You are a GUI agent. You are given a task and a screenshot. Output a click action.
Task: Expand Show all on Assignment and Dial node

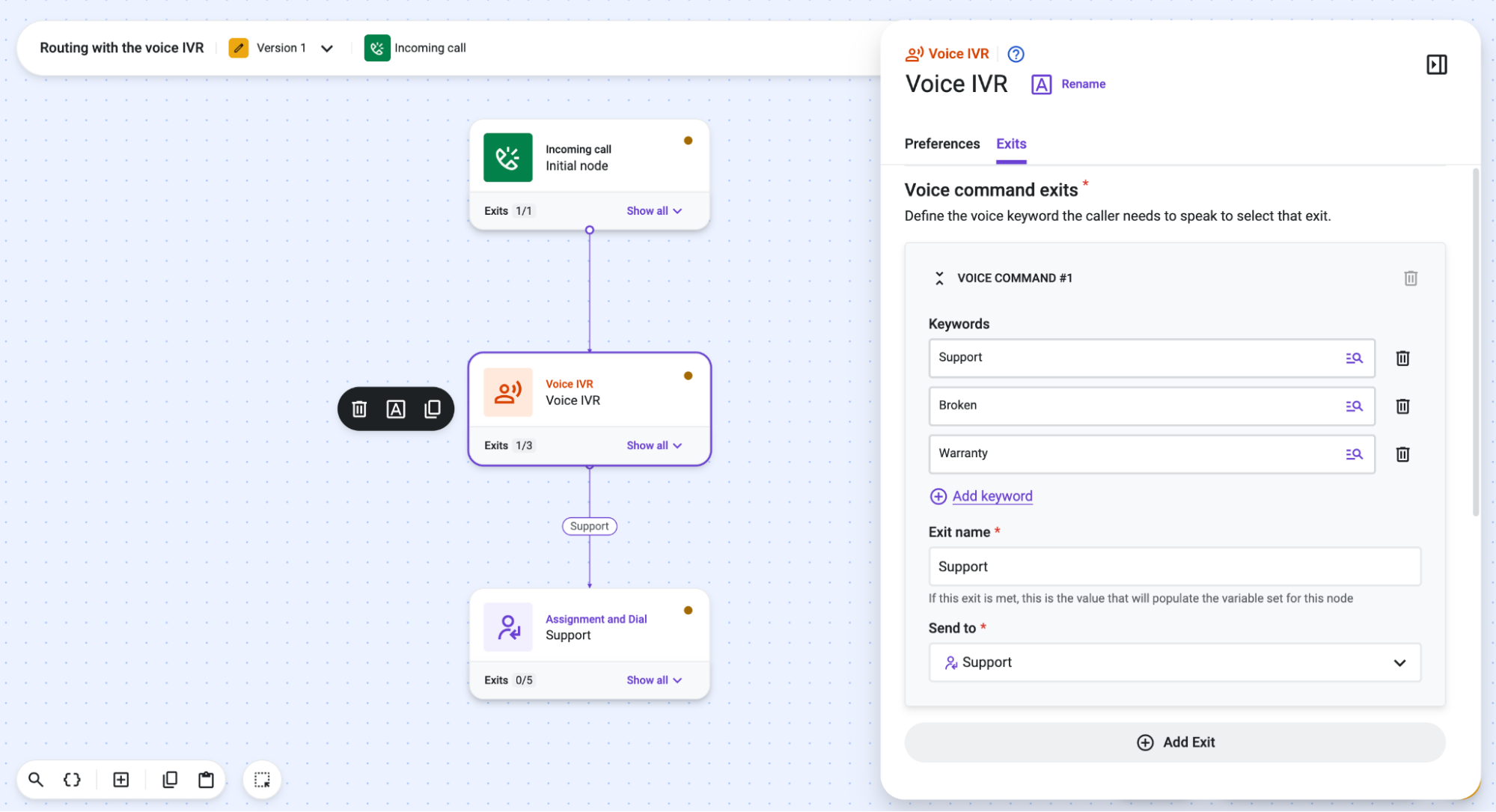click(654, 680)
